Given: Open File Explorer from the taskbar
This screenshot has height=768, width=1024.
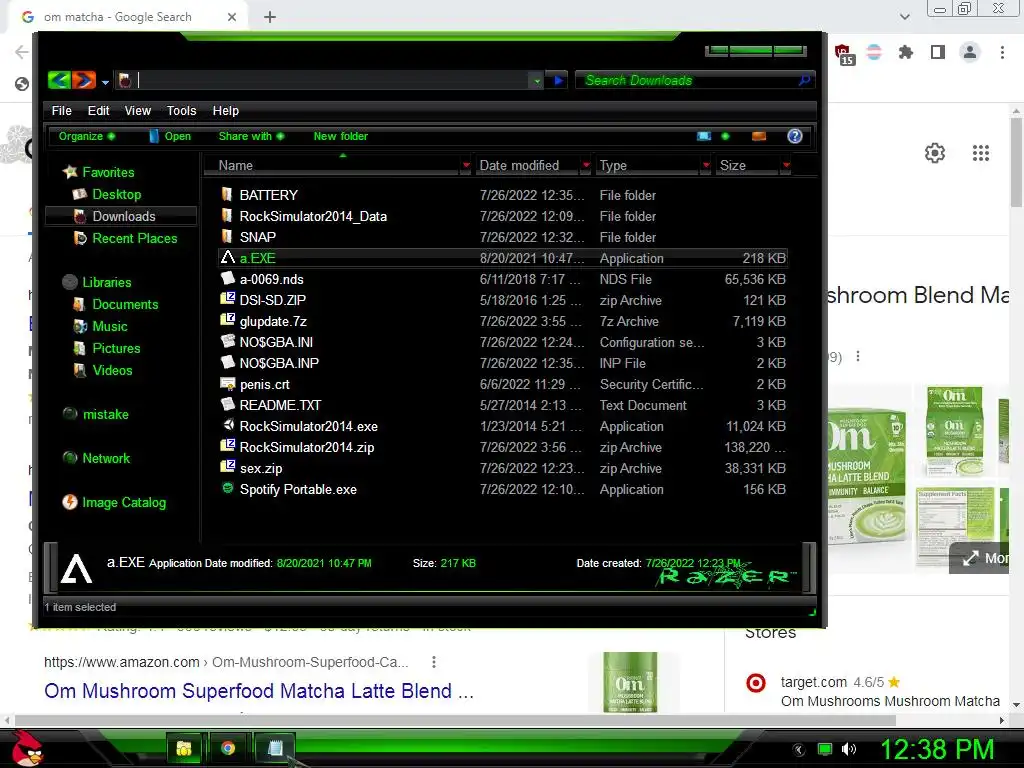Looking at the screenshot, I should 184,748.
